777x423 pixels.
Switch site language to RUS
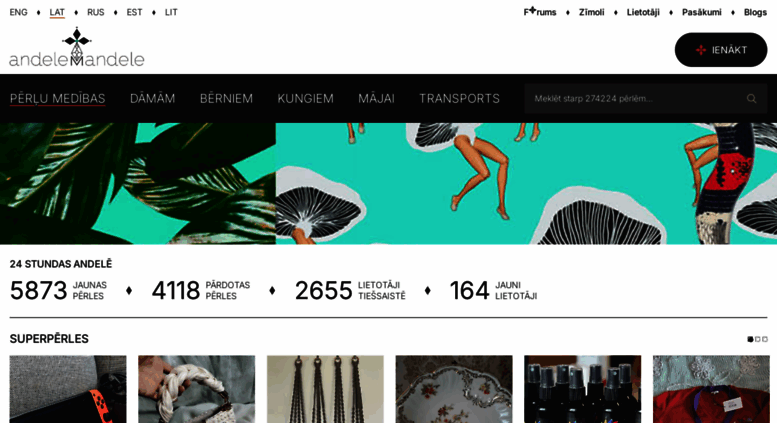point(96,12)
